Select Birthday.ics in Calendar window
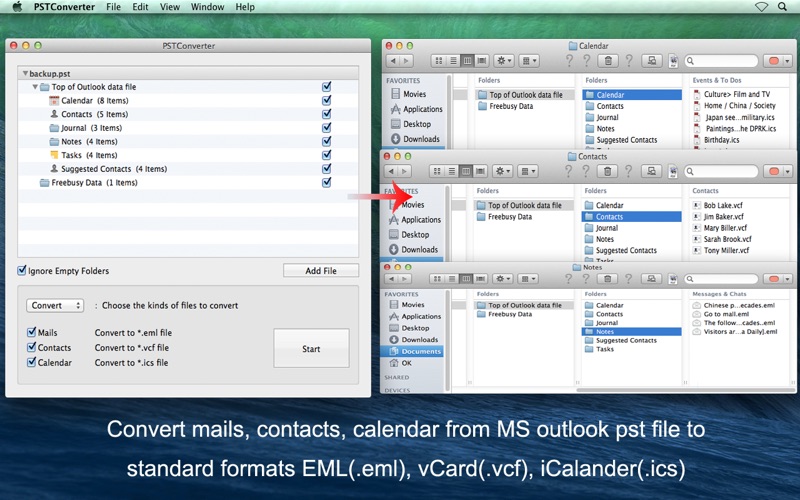Image resolution: width=800 pixels, height=500 pixels. tap(716, 140)
